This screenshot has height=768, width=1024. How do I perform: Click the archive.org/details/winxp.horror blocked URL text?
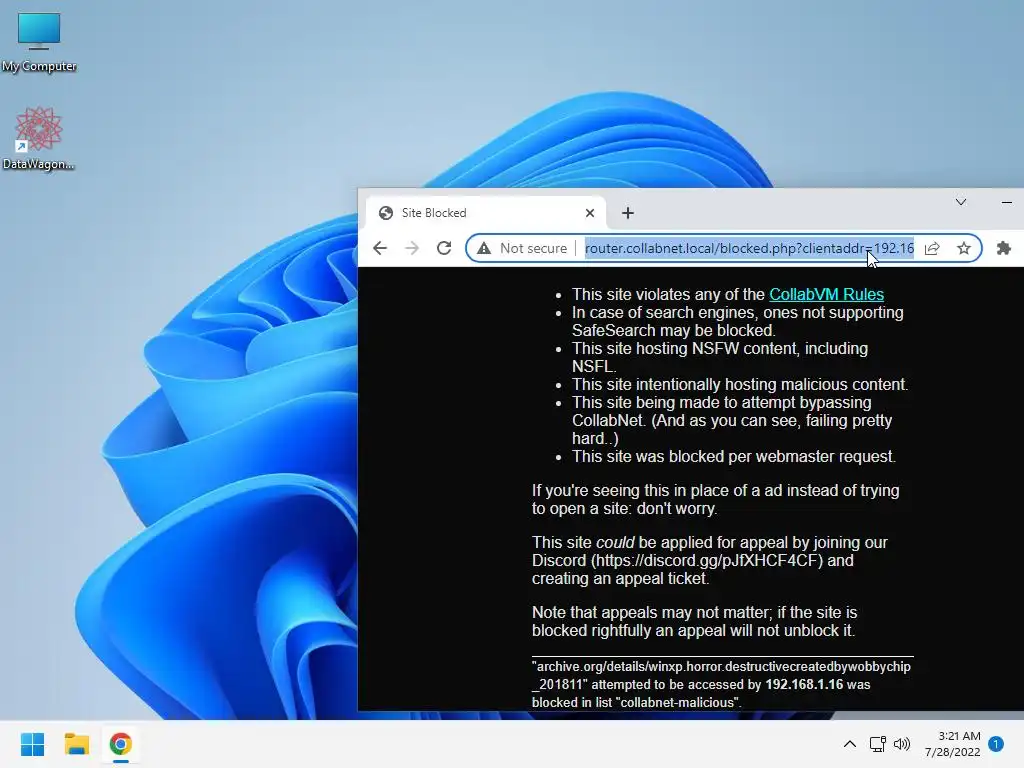tap(721, 675)
